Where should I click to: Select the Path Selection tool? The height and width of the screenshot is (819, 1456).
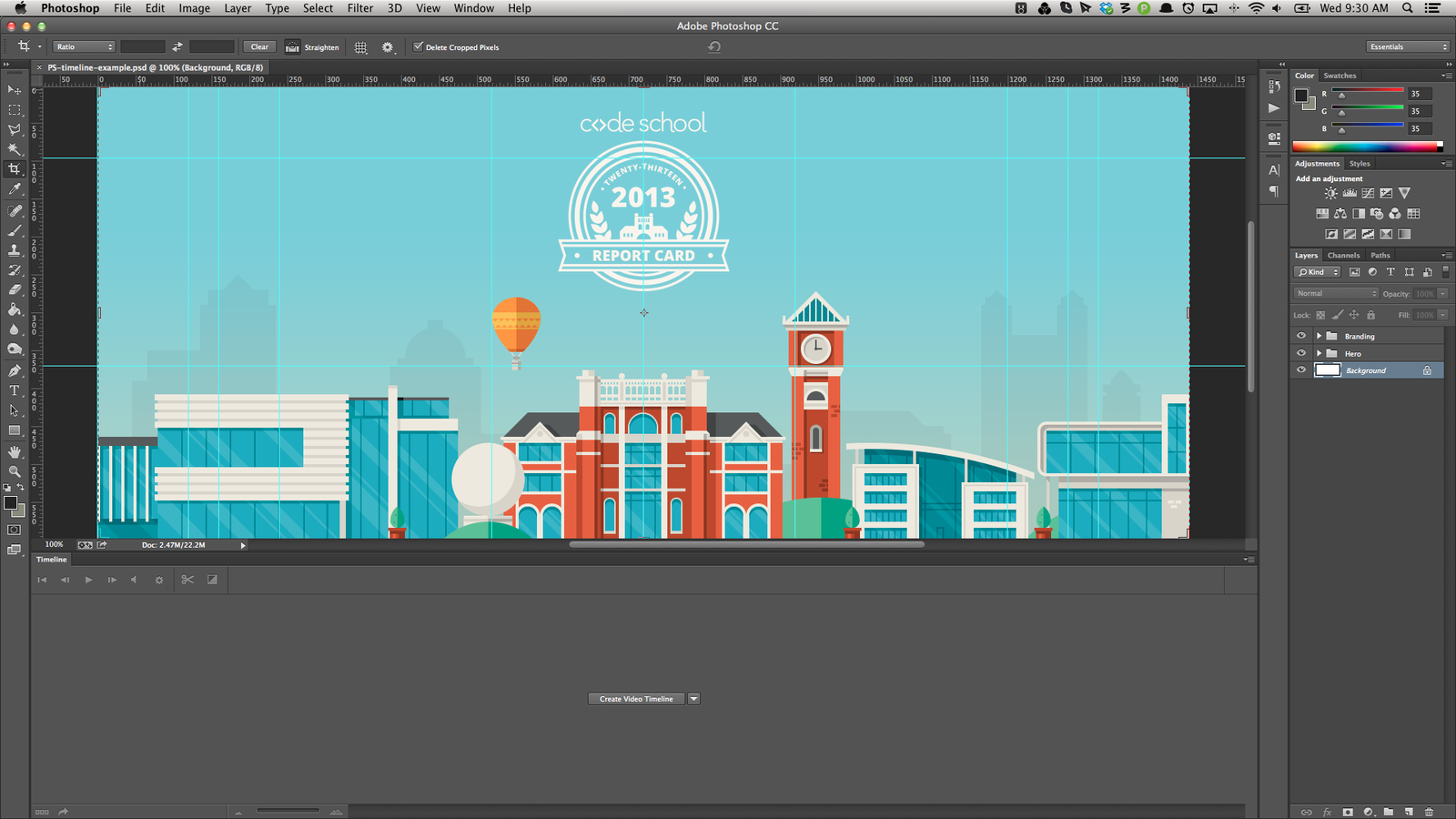[x=15, y=410]
